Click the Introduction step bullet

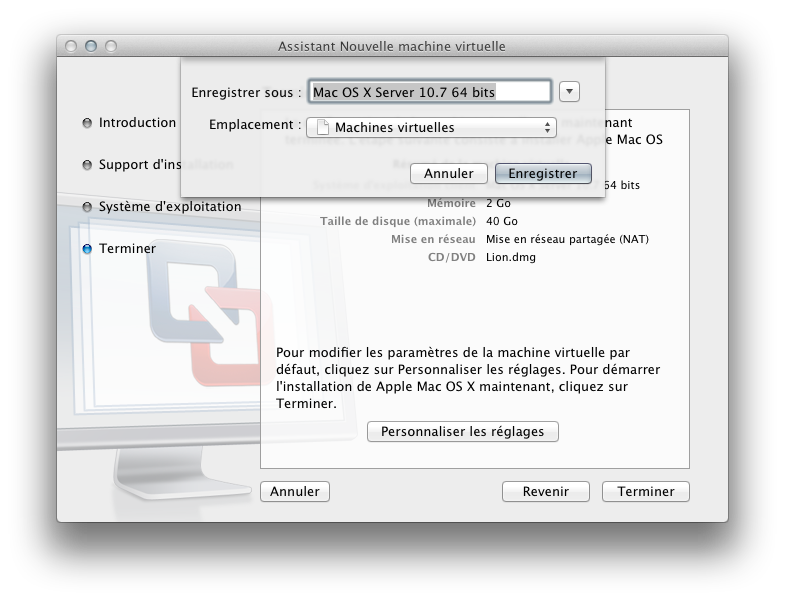[x=87, y=123]
